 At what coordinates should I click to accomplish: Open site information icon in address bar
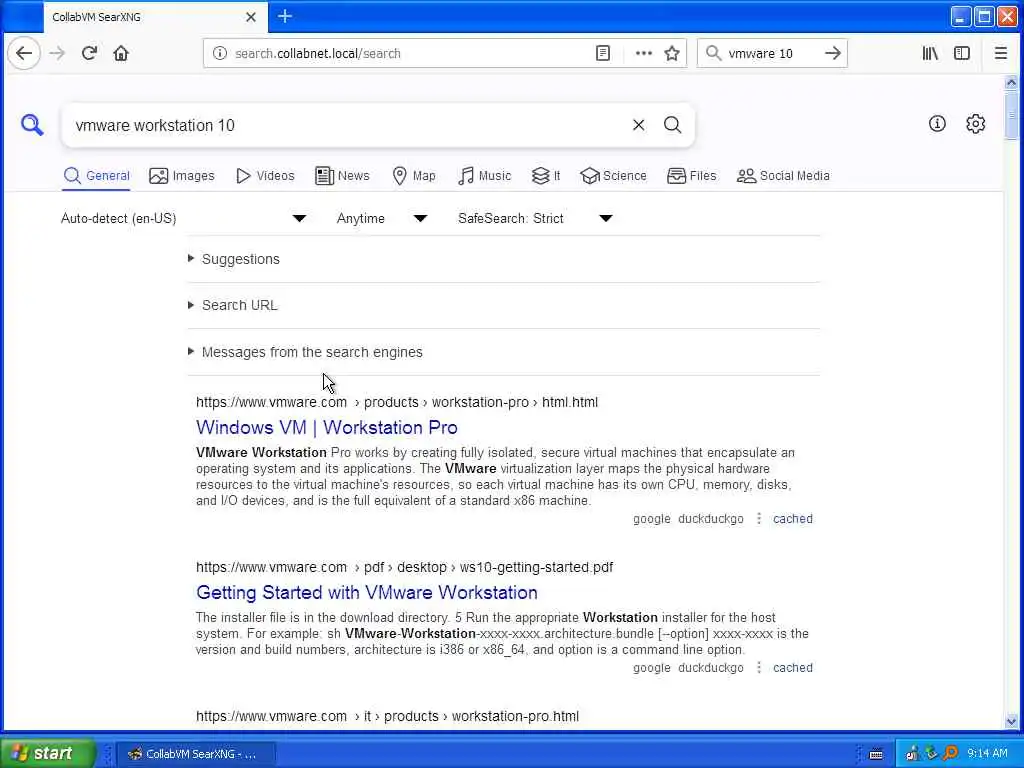tap(220, 54)
